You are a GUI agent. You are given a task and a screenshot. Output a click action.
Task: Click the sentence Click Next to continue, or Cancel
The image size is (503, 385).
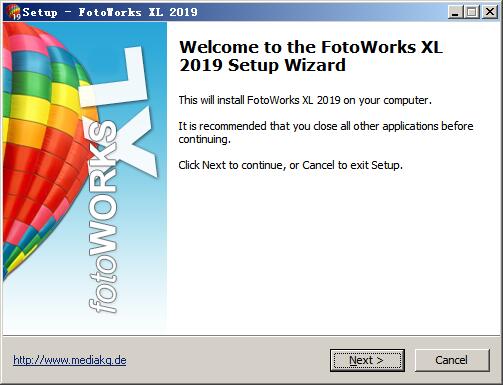[x=290, y=165]
